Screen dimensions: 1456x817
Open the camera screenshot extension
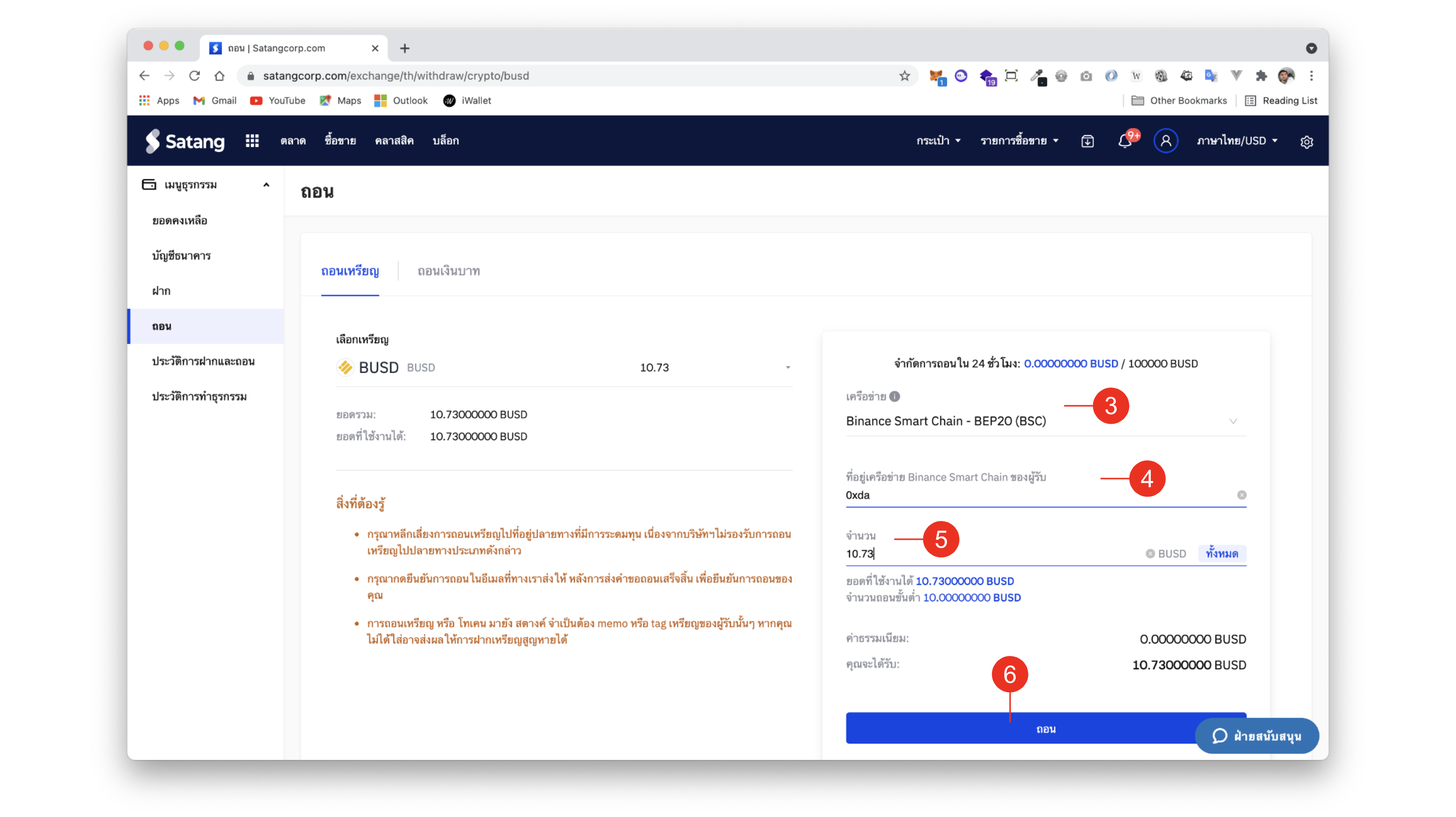1086,76
